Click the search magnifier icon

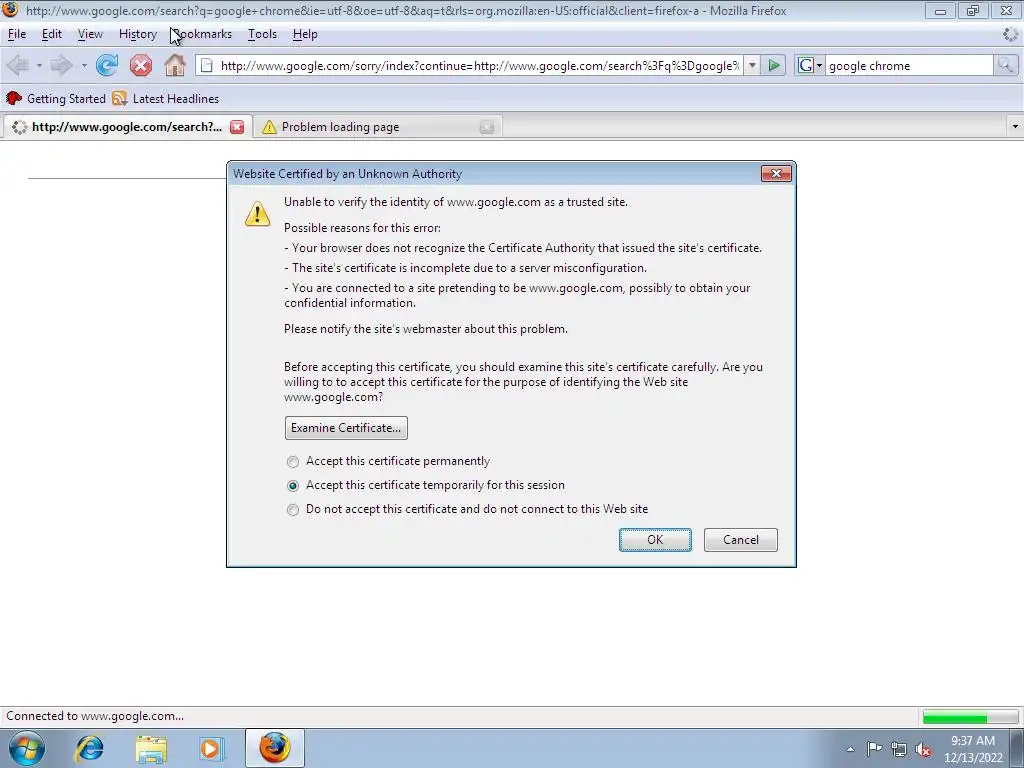pos(1005,65)
